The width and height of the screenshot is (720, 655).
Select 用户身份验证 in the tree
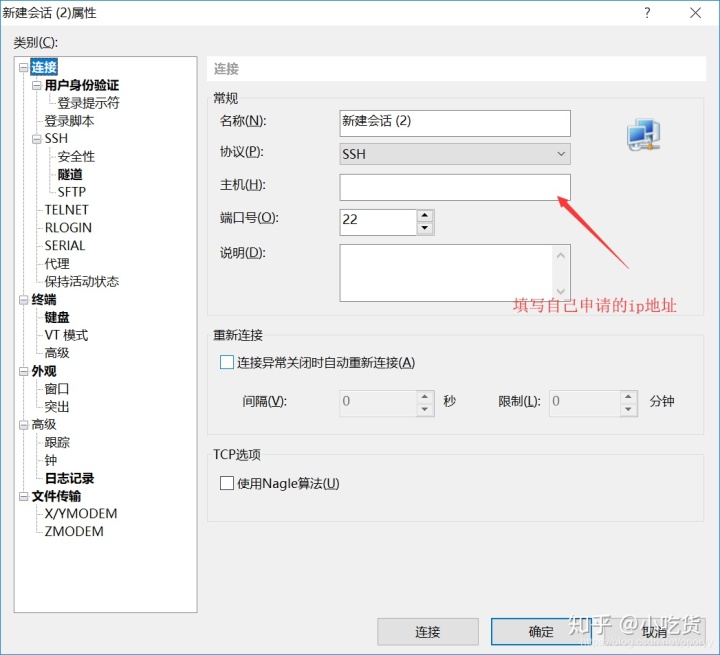pos(81,85)
